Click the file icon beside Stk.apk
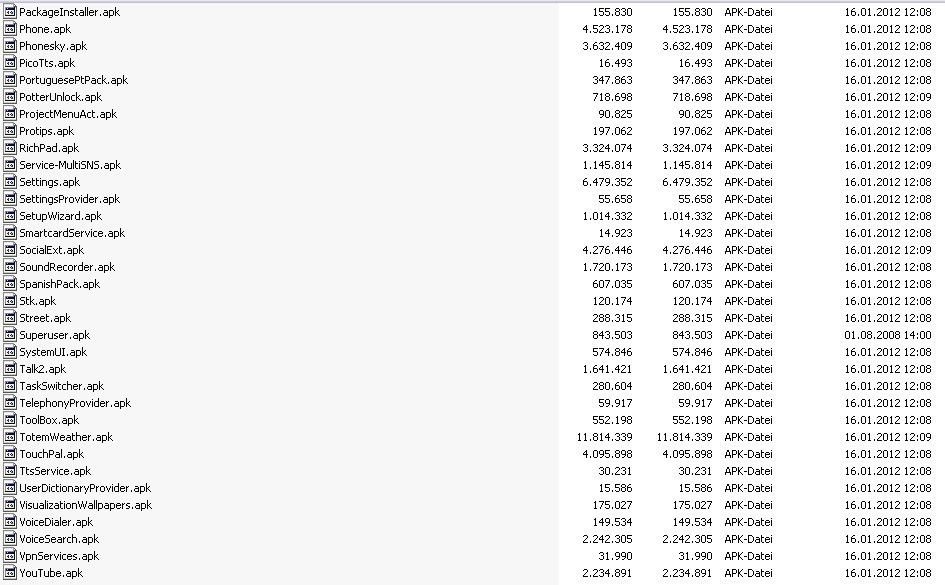This screenshot has height=585, width=945. pos(10,301)
